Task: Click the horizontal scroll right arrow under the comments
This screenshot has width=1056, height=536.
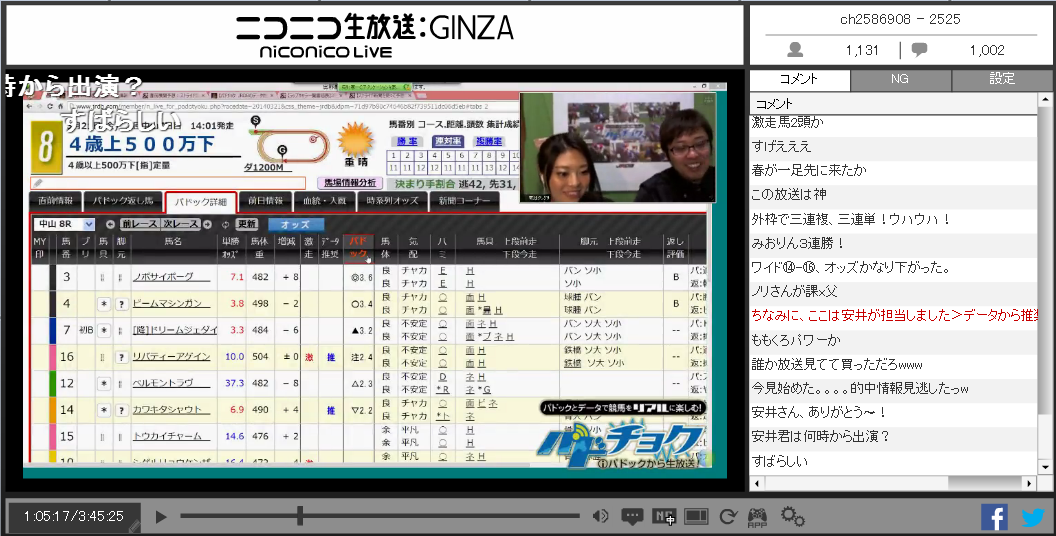Action: pyautogui.click(x=1029, y=483)
